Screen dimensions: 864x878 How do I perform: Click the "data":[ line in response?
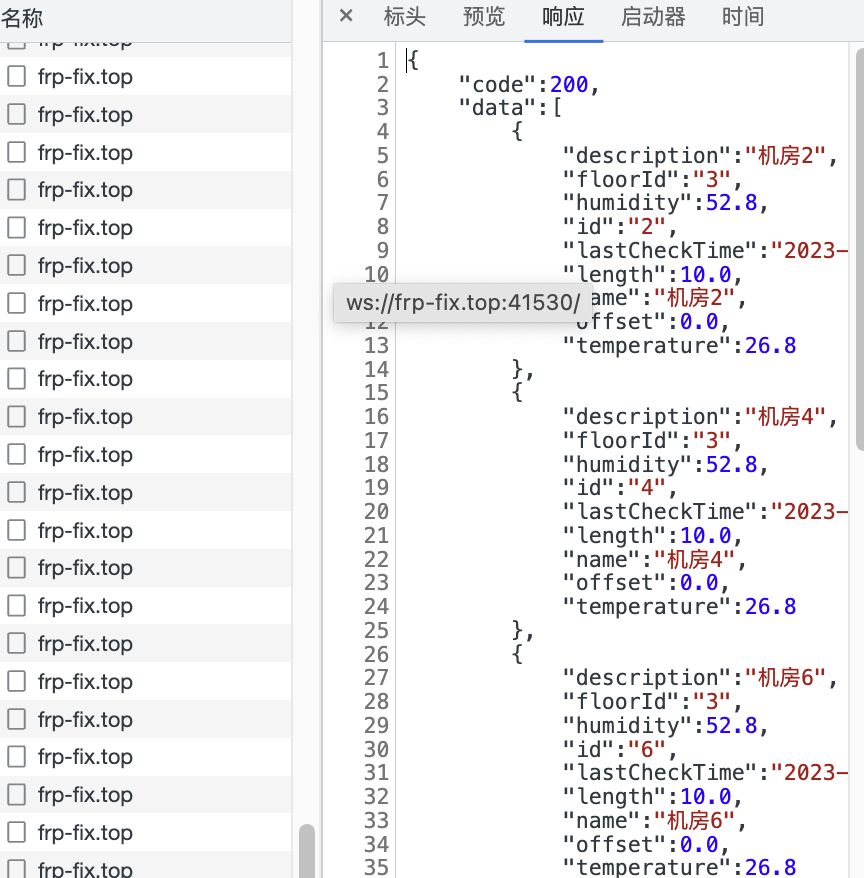[509, 108]
